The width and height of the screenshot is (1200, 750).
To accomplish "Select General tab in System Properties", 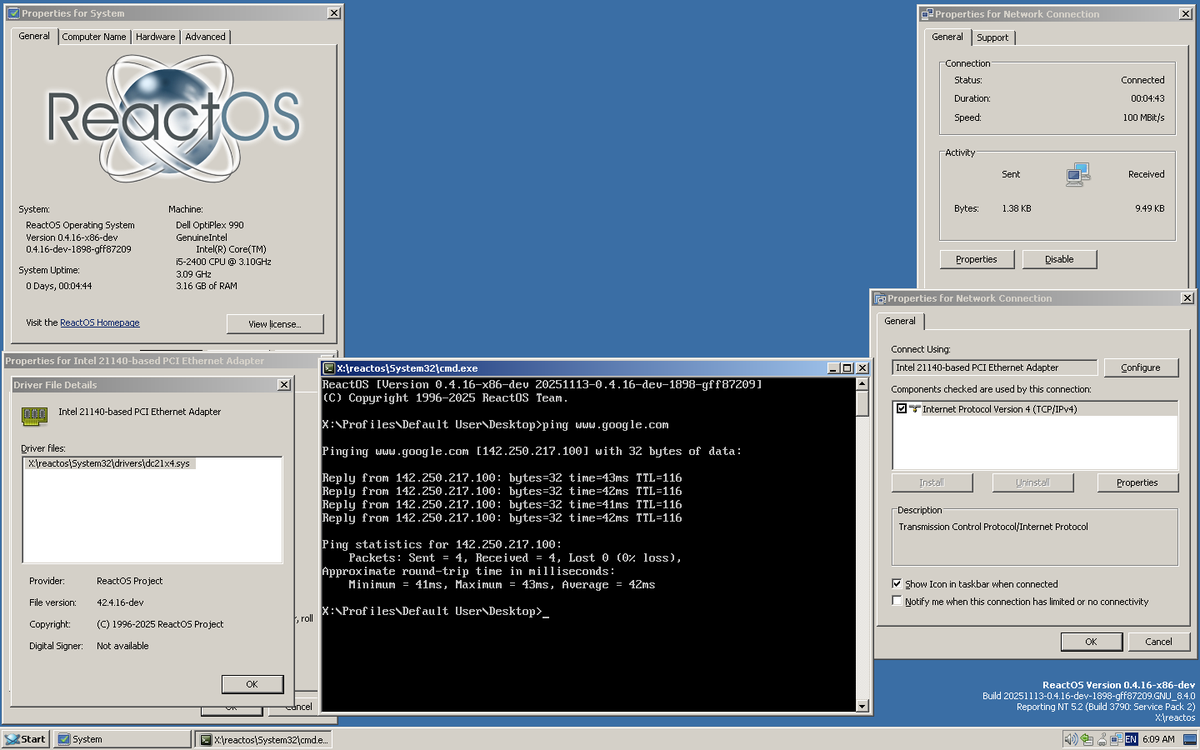I will click(34, 36).
